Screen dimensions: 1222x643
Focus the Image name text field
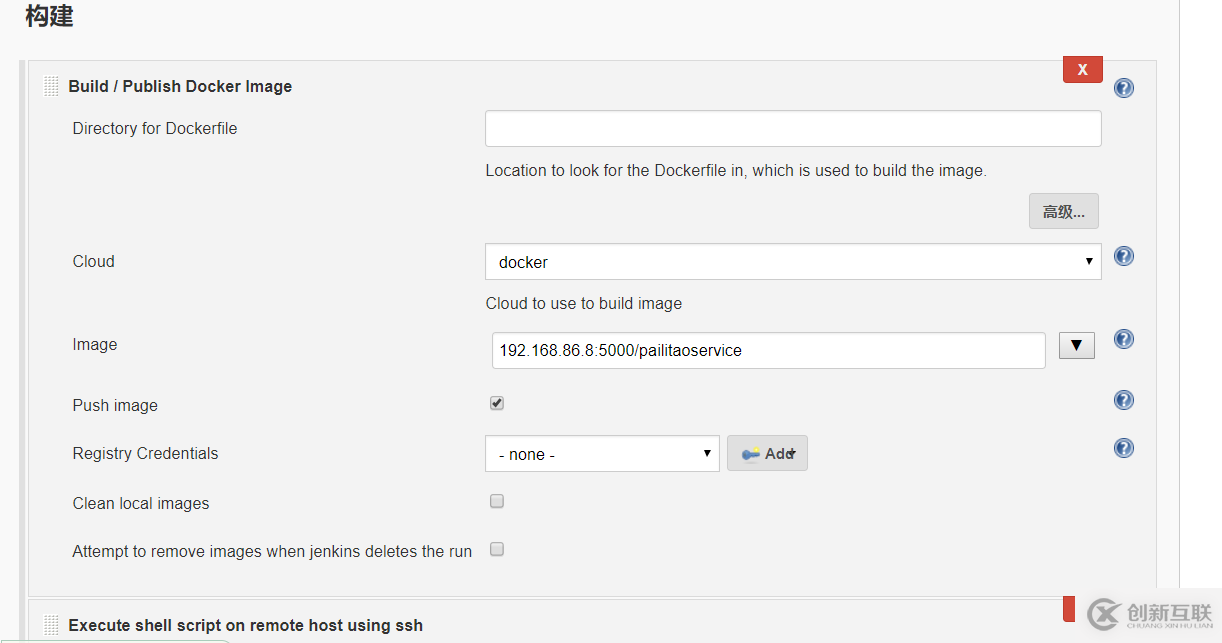768,351
